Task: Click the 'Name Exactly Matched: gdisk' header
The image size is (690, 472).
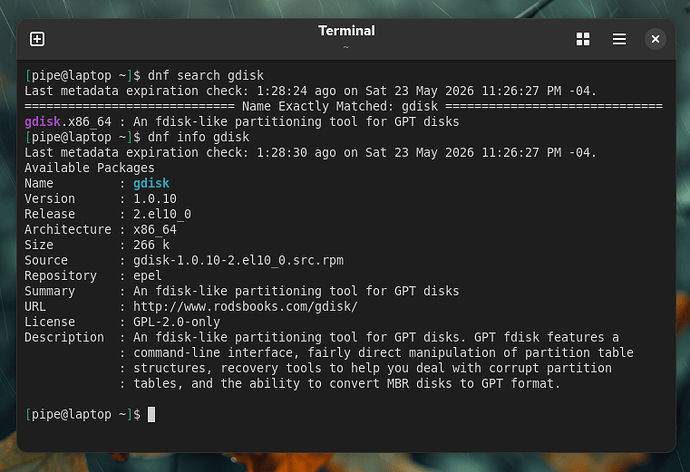Action: coord(340,106)
